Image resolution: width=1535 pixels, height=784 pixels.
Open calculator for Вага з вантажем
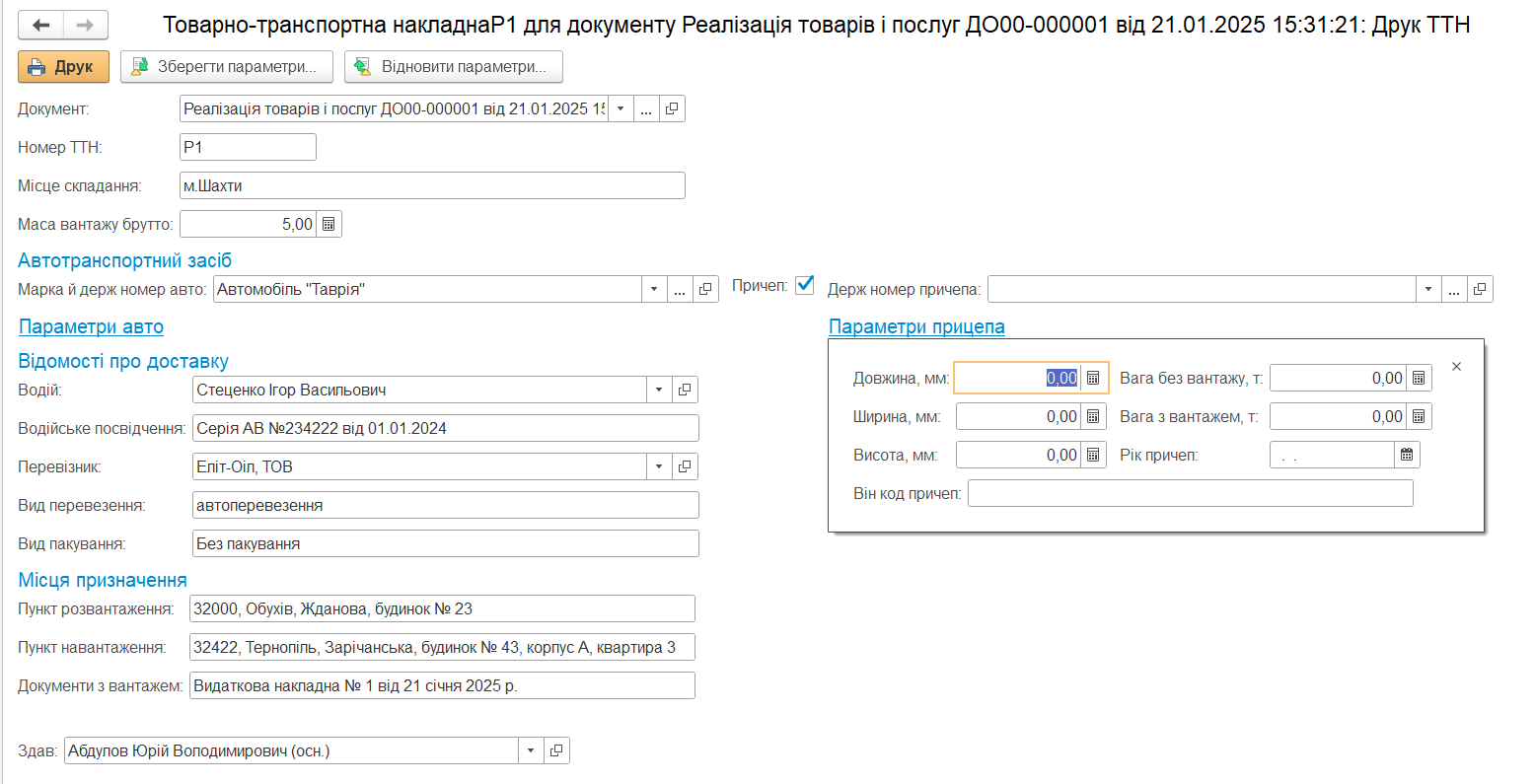(1419, 416)
